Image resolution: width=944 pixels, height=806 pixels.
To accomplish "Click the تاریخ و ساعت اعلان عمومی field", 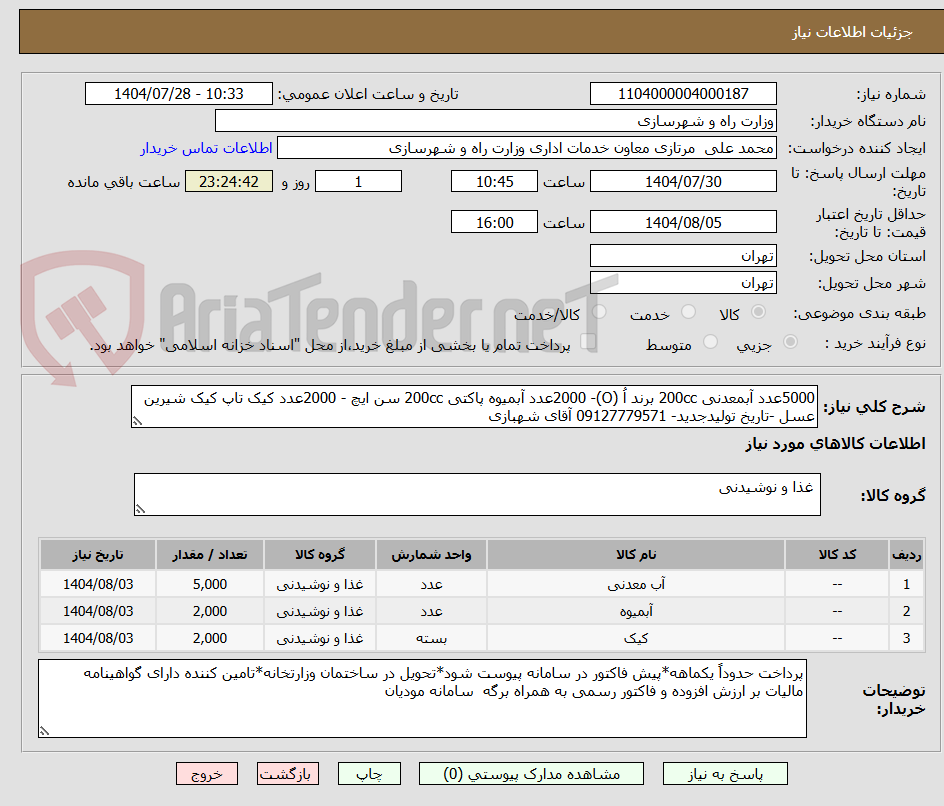I will (x=178, y=93).
